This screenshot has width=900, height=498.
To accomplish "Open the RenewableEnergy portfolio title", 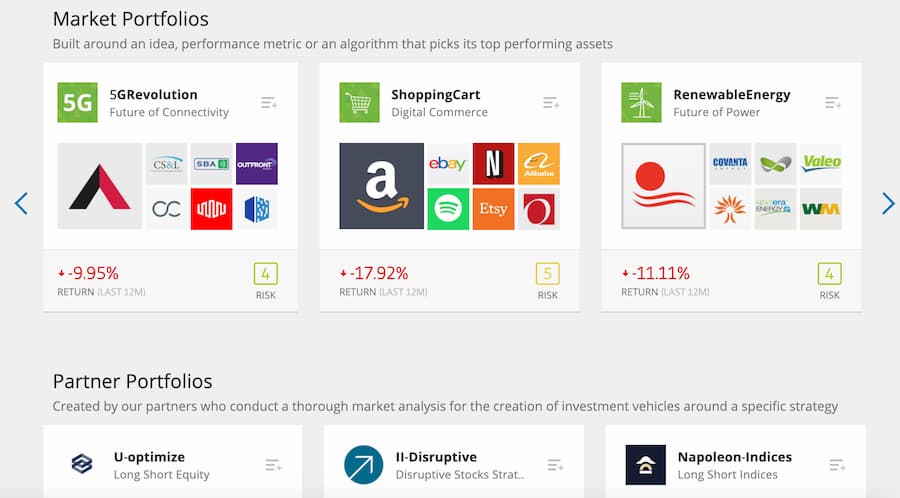I will tap(732, 95).
